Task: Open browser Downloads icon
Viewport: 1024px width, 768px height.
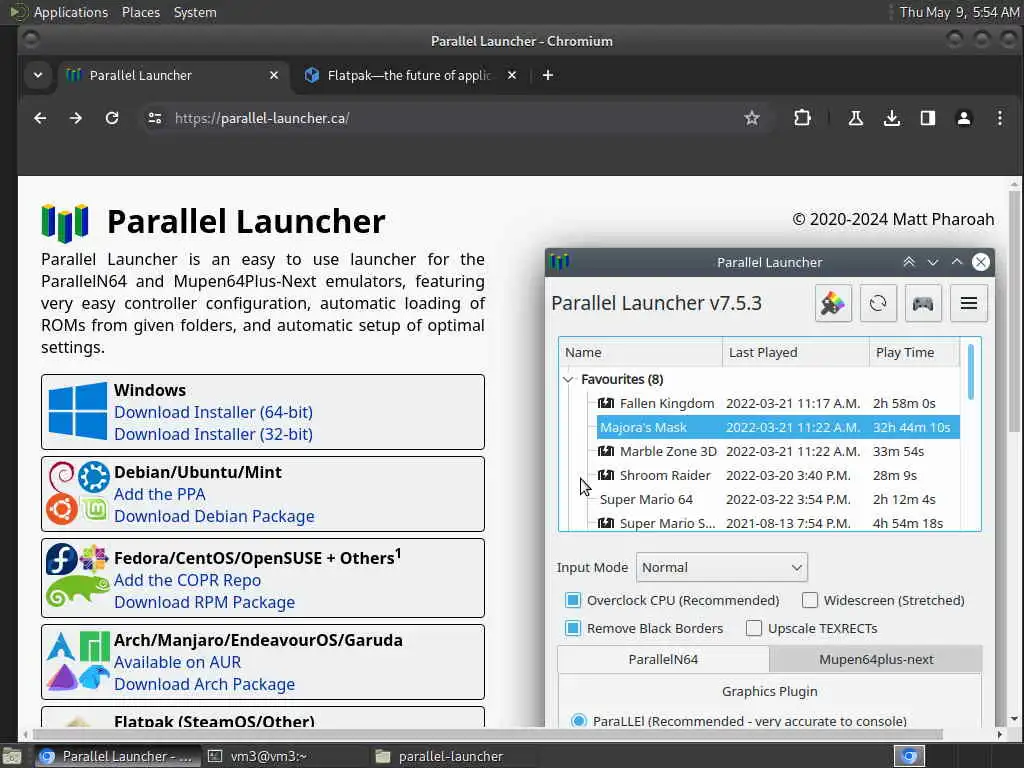Action: click(891, 118)
